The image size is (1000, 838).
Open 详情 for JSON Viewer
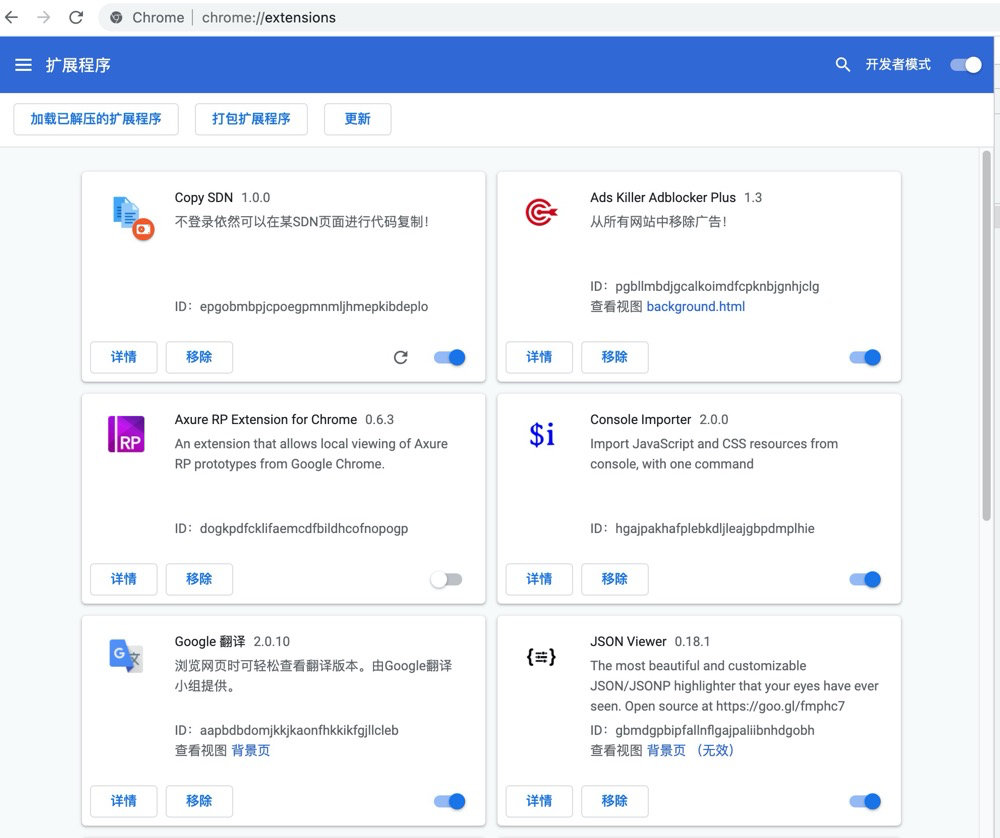tap(539, 801)
